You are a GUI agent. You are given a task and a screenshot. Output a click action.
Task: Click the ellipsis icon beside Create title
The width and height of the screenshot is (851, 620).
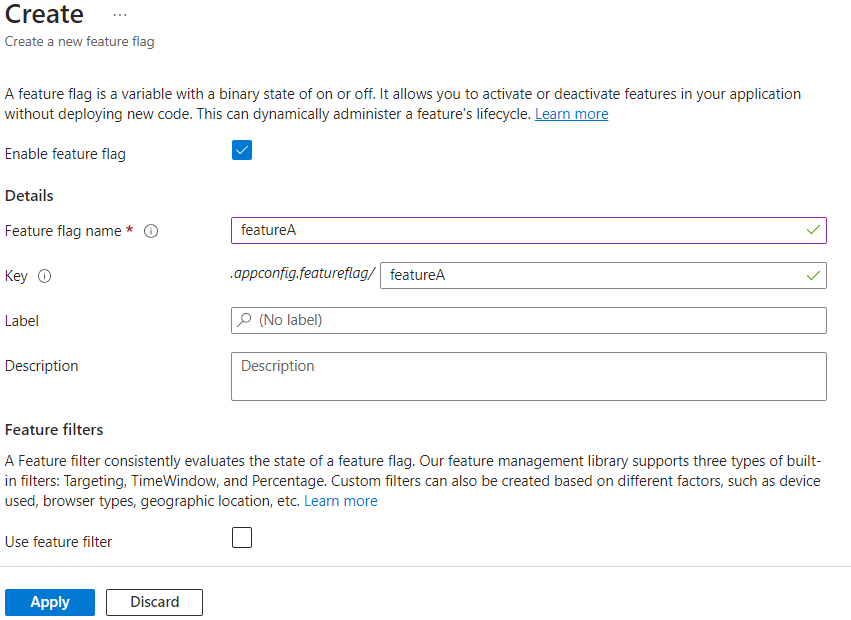pyautogui.click(x=120, y=16)
